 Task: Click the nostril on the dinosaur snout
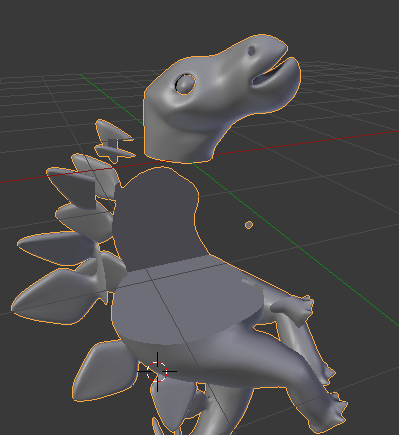tap(251, 51)
